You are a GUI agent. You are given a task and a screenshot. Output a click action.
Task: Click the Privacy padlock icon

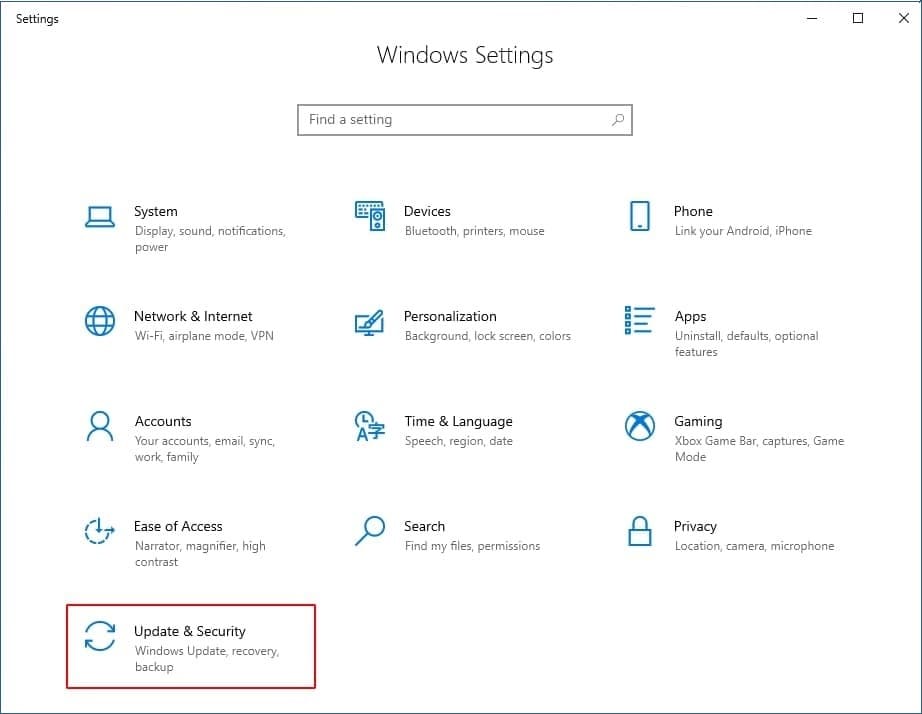pos(640,531)
